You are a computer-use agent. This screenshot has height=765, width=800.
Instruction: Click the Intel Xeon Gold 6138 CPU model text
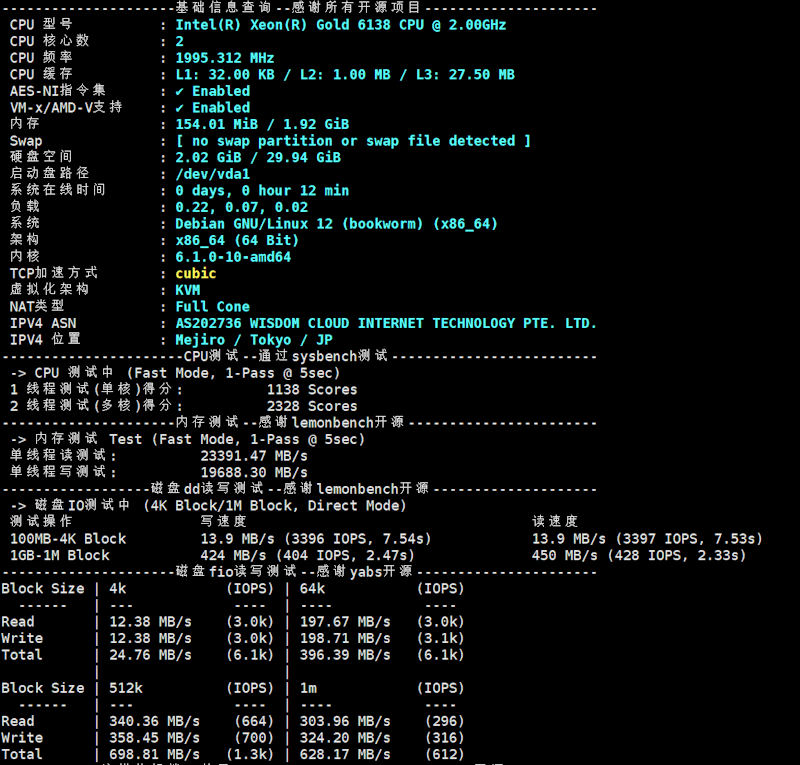[340, 25]
